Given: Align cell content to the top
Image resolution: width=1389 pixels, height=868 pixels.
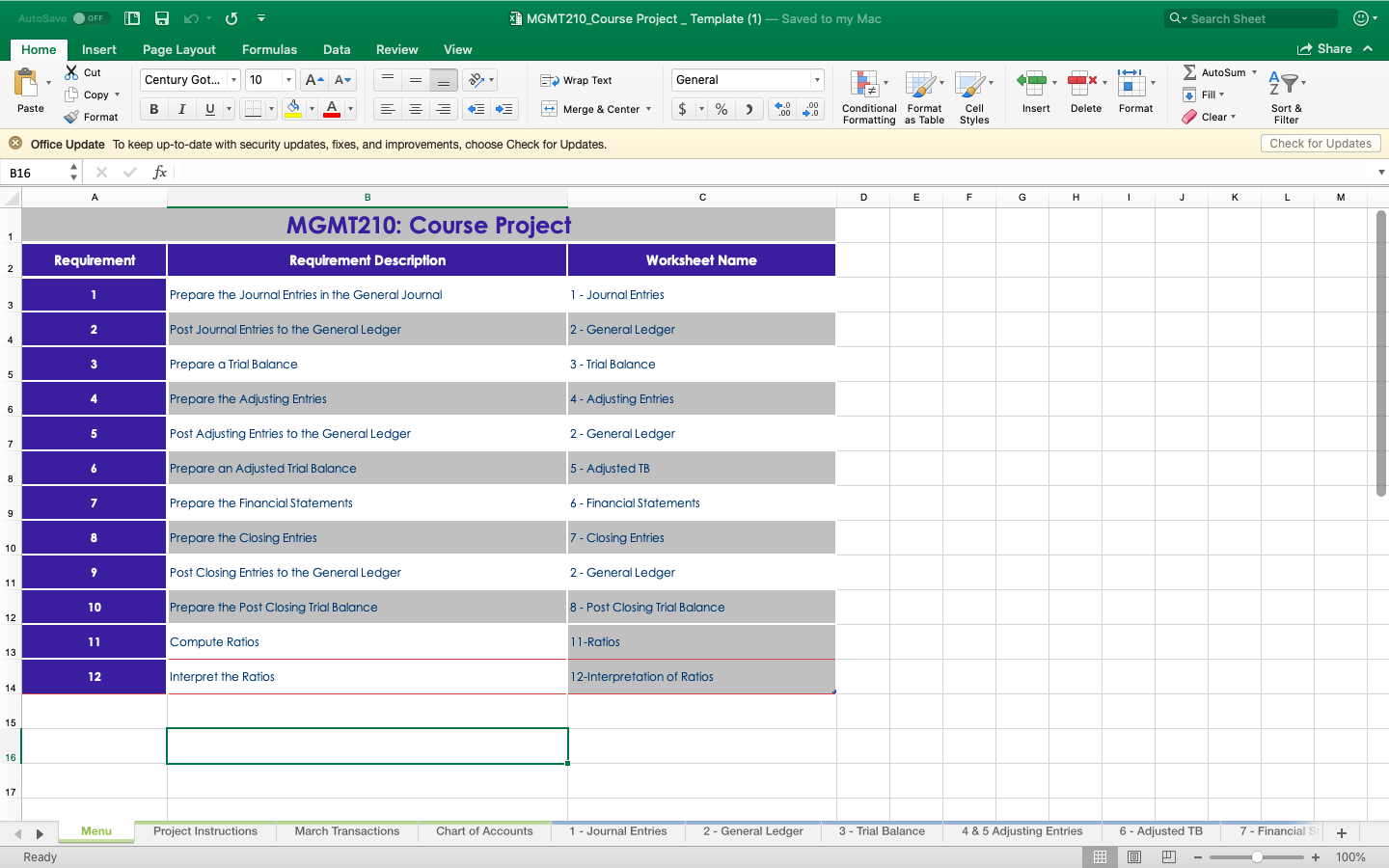Looking at the screenshot, I should click(388, 80).
